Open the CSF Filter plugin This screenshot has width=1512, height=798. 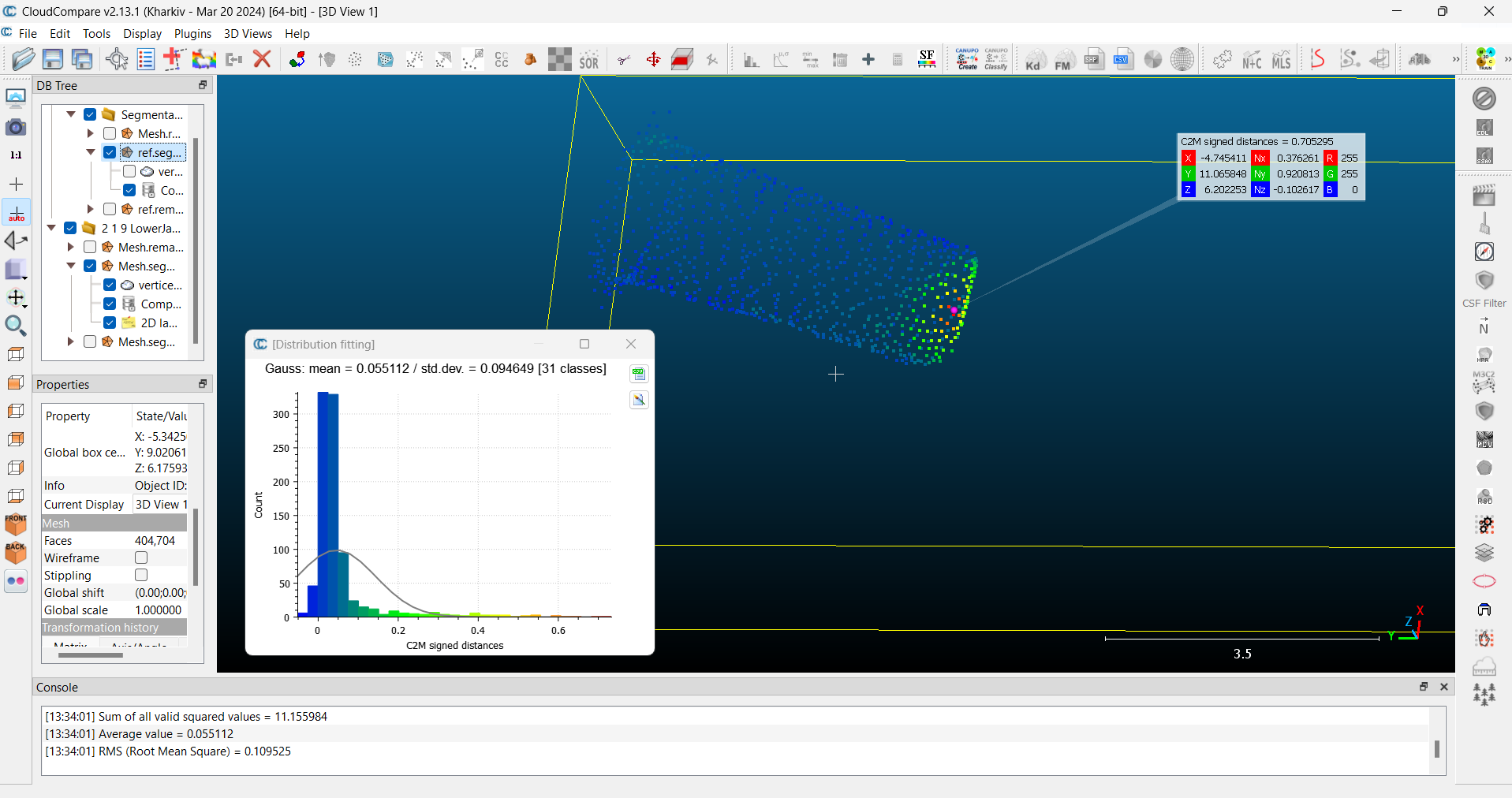click(x=1484, y=282)
